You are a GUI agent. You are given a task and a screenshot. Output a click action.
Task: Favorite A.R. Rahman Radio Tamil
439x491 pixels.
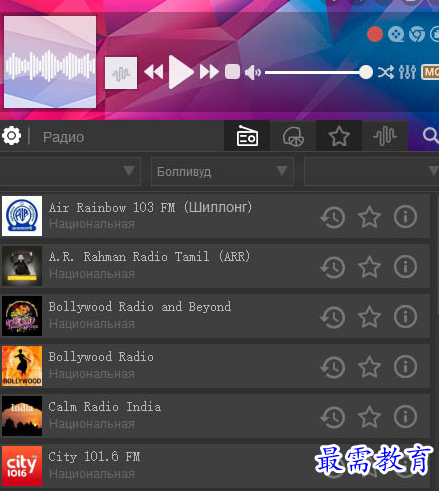pos(369,267)
